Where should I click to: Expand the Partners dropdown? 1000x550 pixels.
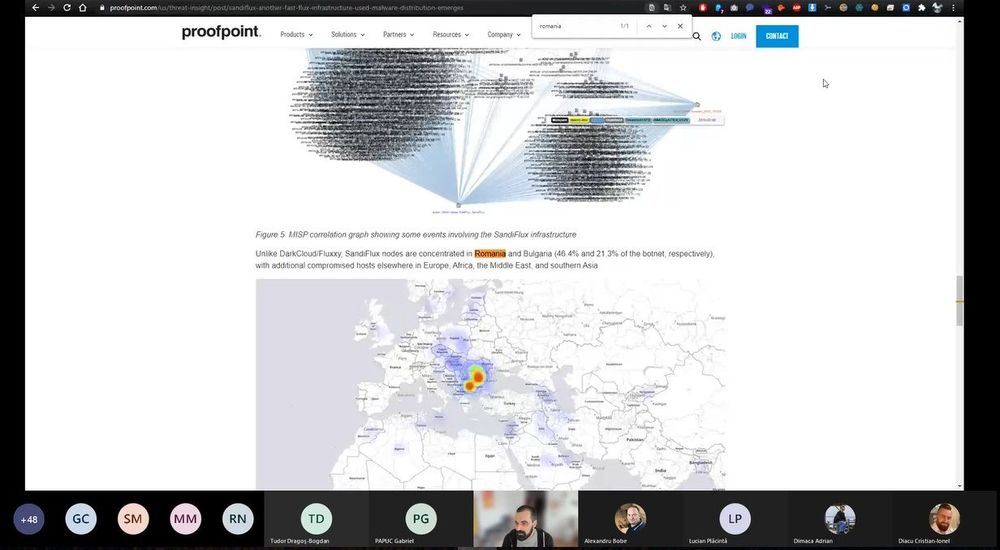(399, 34)
